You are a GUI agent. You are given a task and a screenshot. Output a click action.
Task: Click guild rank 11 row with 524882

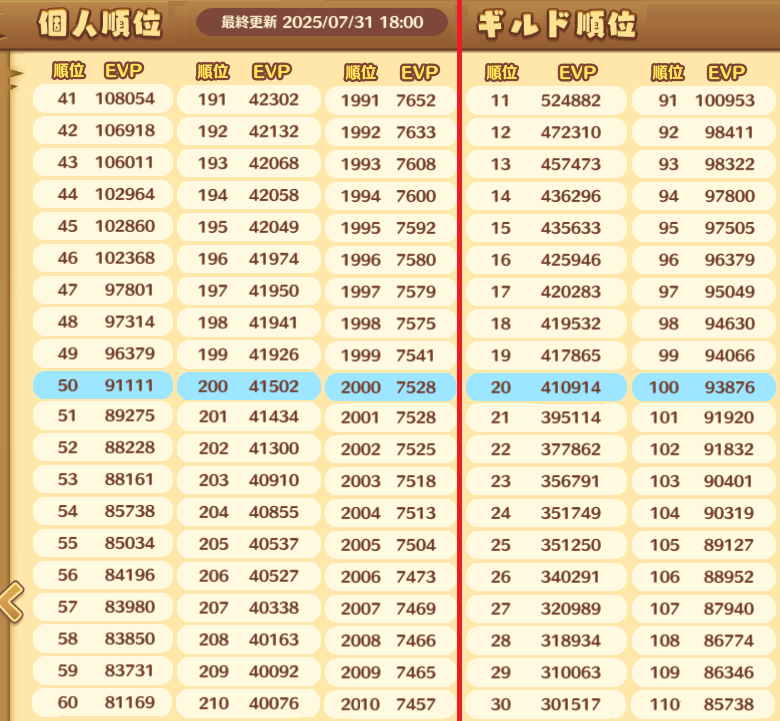[x=546, y=101]
